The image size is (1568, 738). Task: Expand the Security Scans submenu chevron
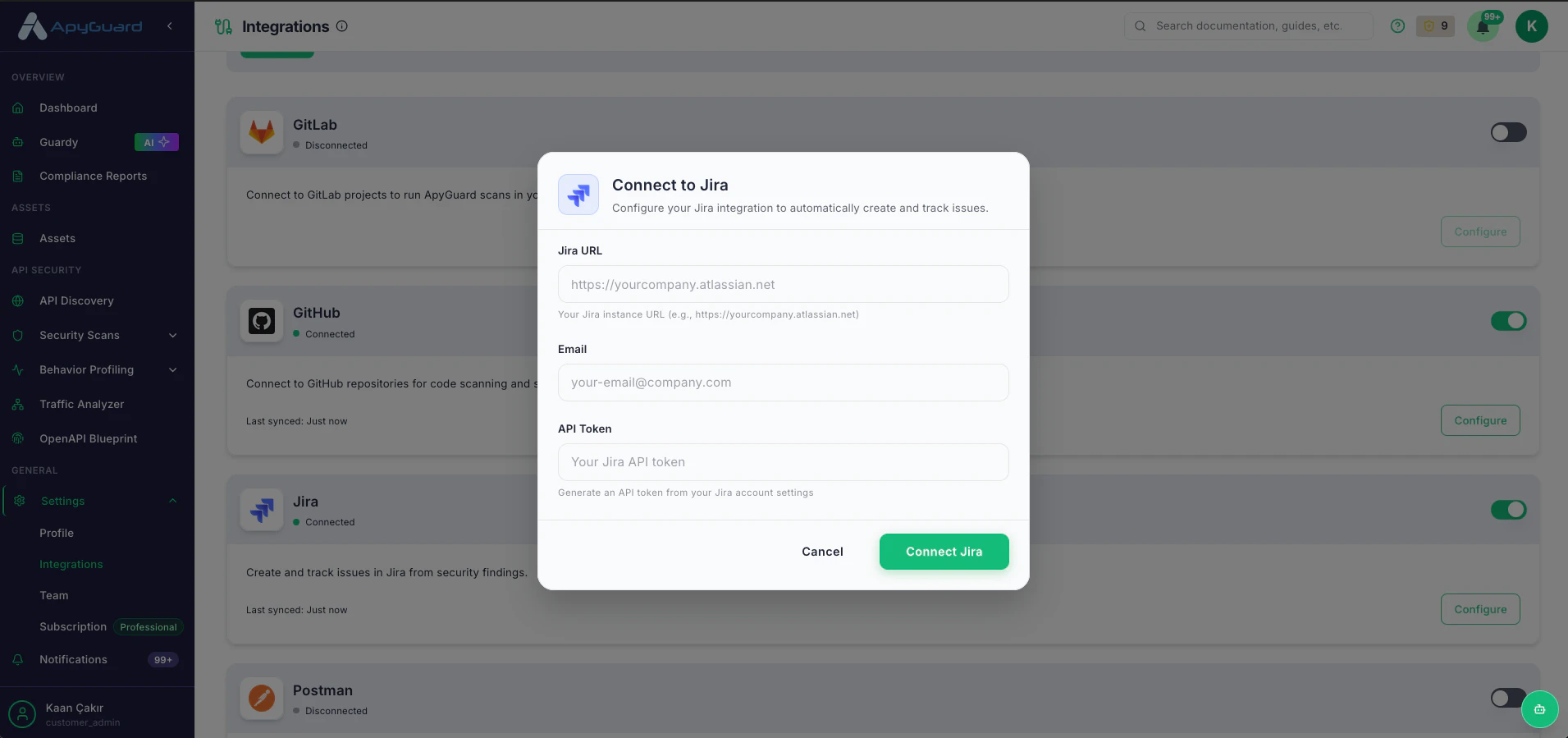(x=173, y=336)
